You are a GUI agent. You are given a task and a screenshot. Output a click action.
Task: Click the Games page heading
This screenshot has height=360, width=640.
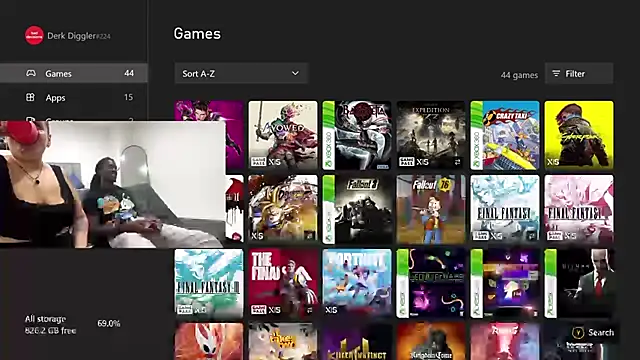197,33
